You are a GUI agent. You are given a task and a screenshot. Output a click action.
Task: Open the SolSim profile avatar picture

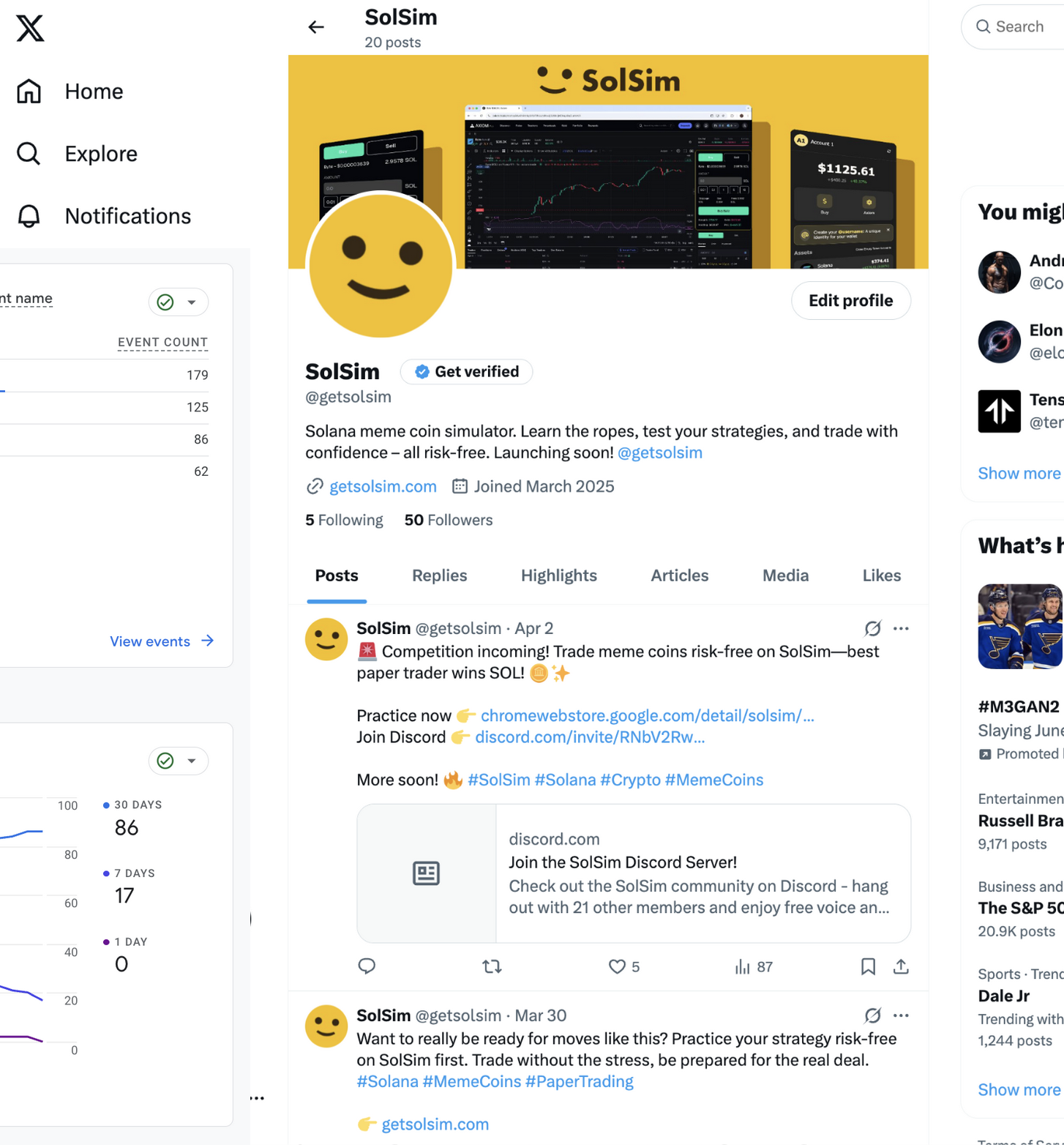(381, 266)
